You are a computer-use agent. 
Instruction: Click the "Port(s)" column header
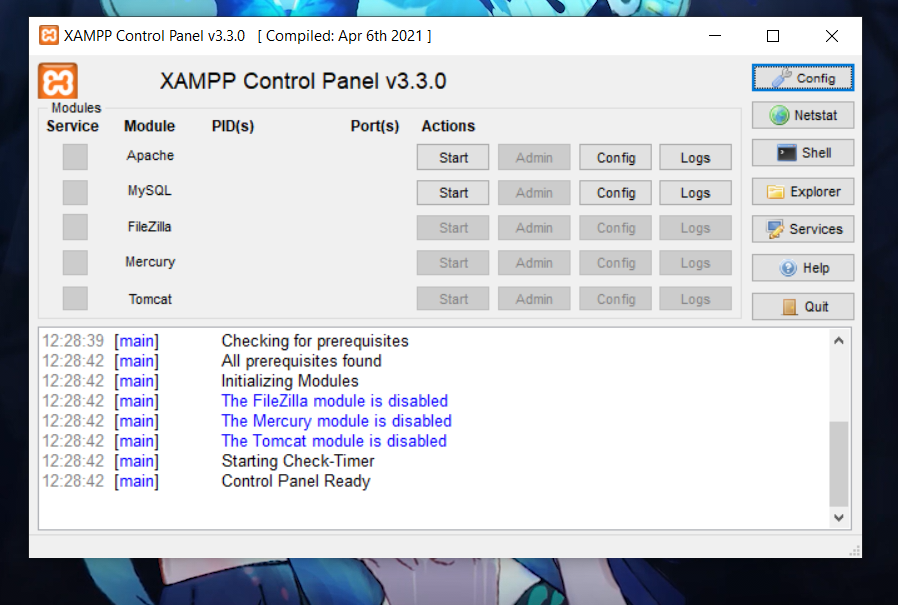pyautogui.click(x=375, y=126)
